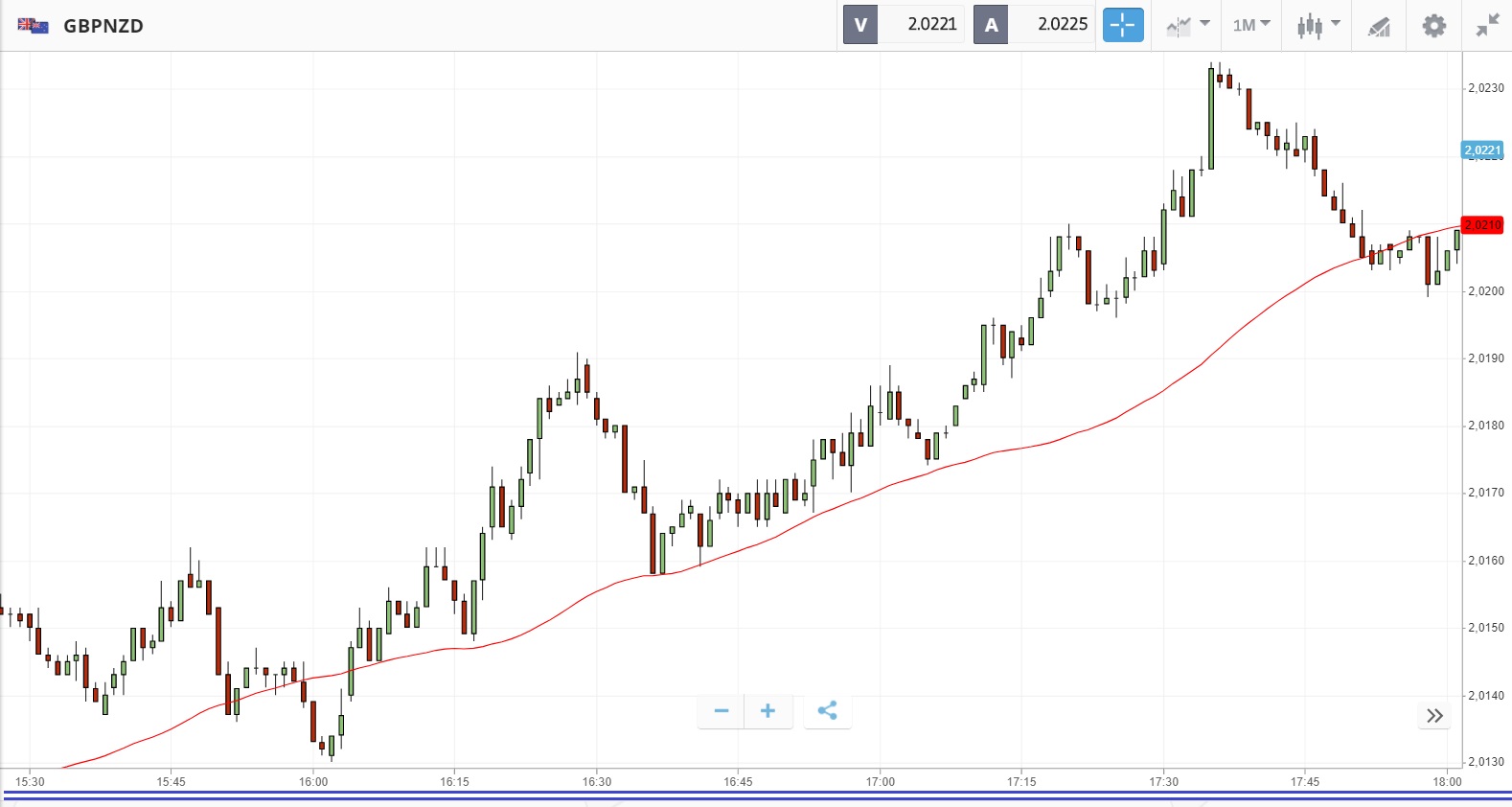The width and height of the screenshot is (1512, 807).
Task: Click the blue 2.0221 price marker
Action: [1482, 150]
